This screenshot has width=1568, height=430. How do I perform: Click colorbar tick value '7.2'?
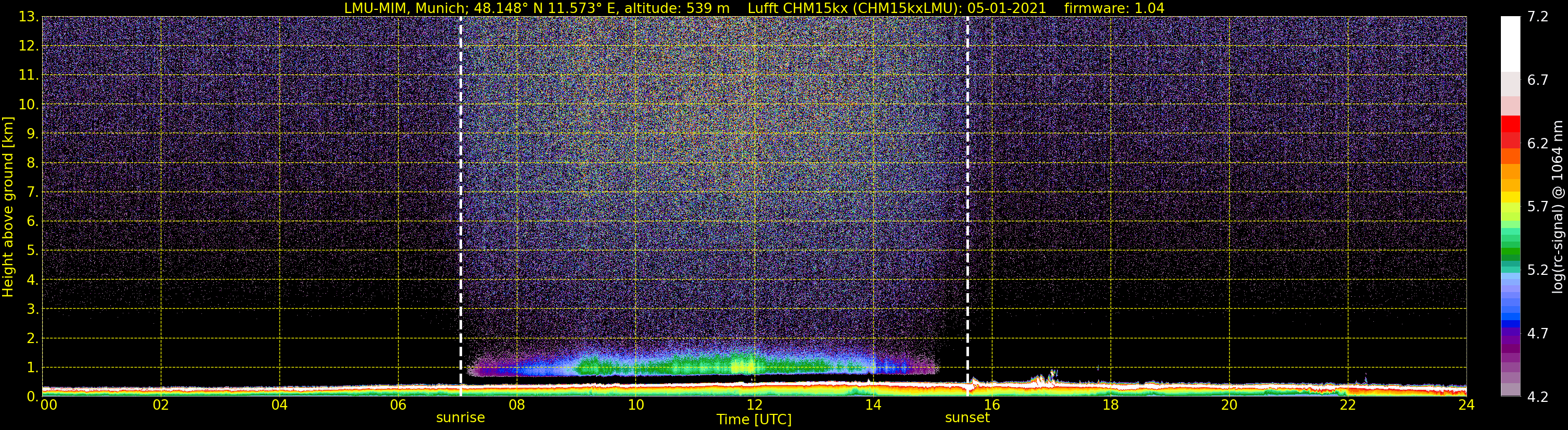[1538, 17]
